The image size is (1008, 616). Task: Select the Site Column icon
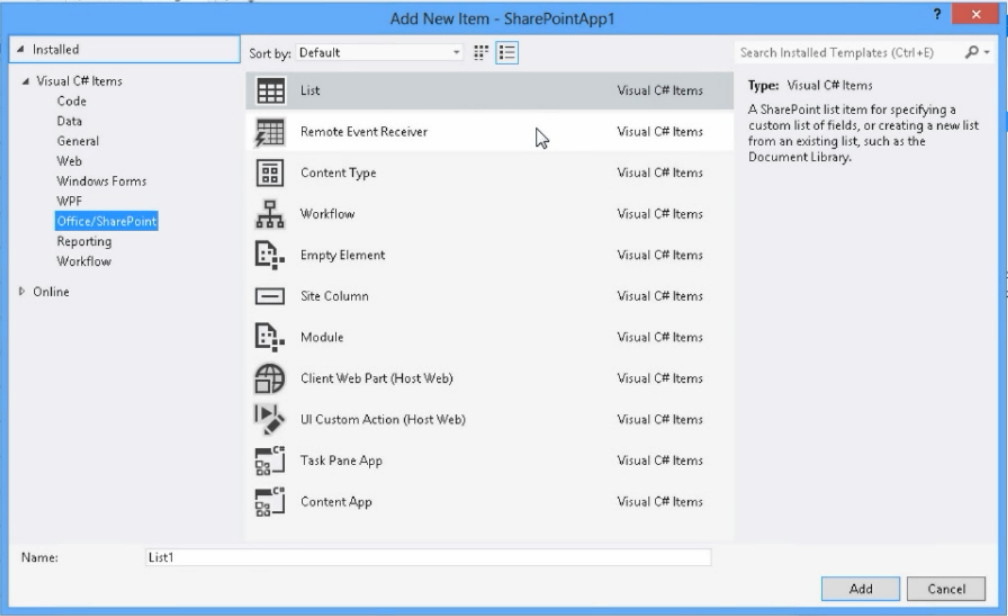pos(270,296)
